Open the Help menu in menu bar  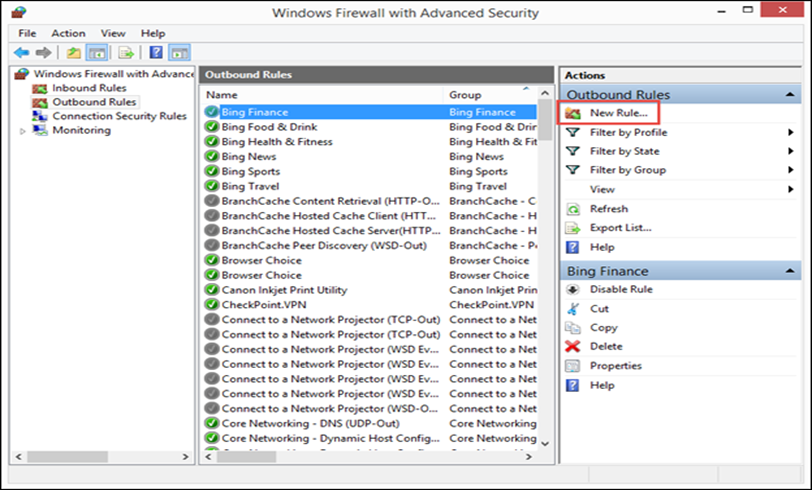pos(153,33)
